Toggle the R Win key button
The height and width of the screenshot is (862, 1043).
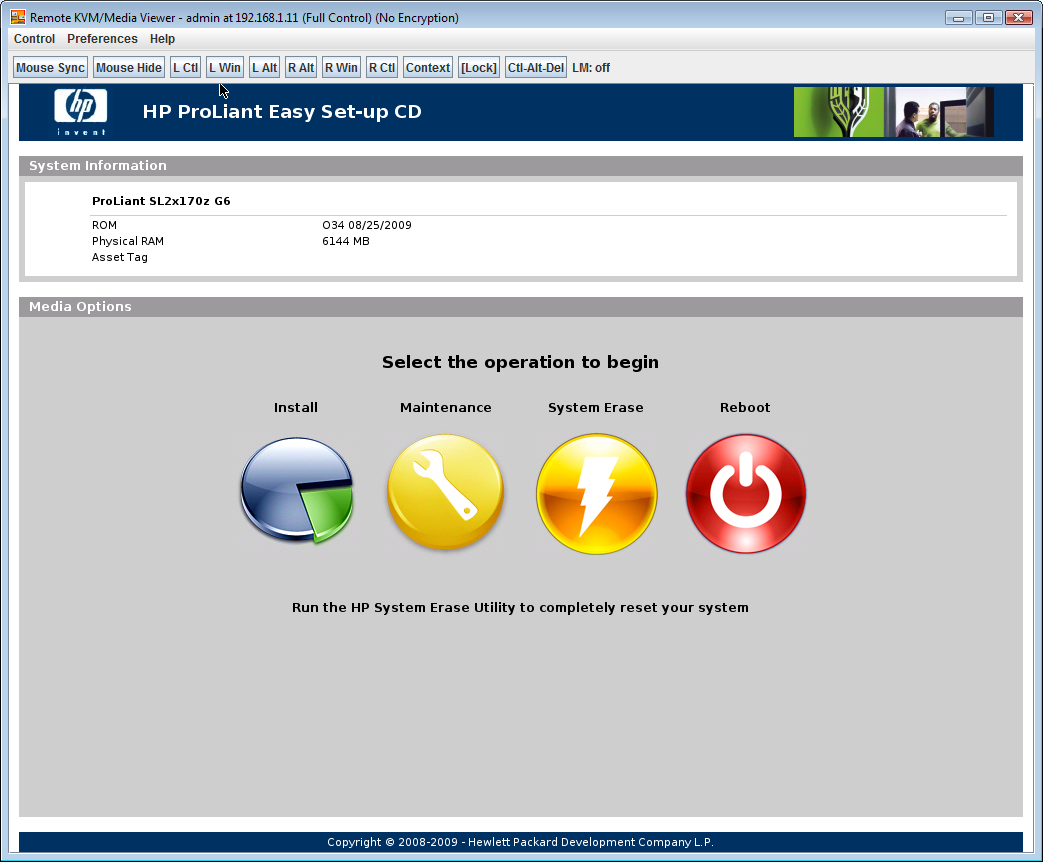[x=341, y=67]
